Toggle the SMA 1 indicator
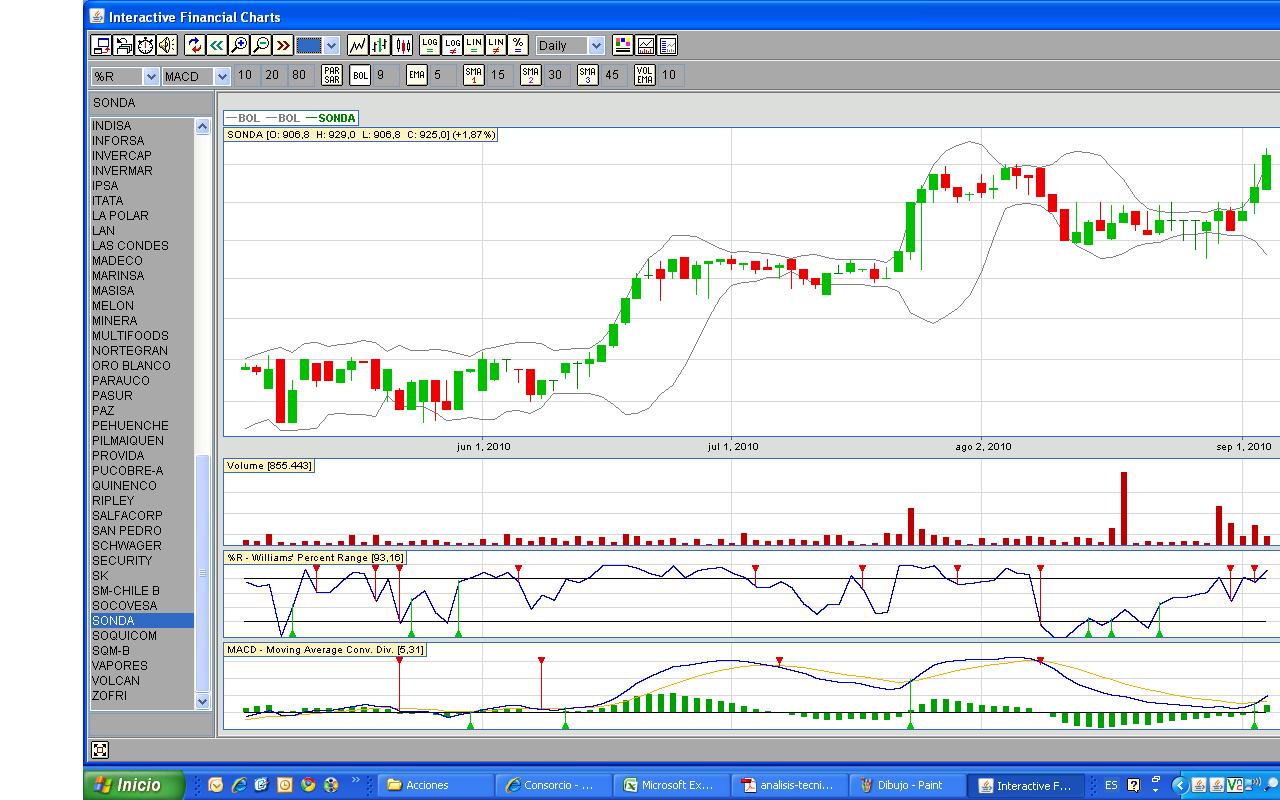Image resolution: width=1280 pixels, height=800 pixels. point(474,75)
